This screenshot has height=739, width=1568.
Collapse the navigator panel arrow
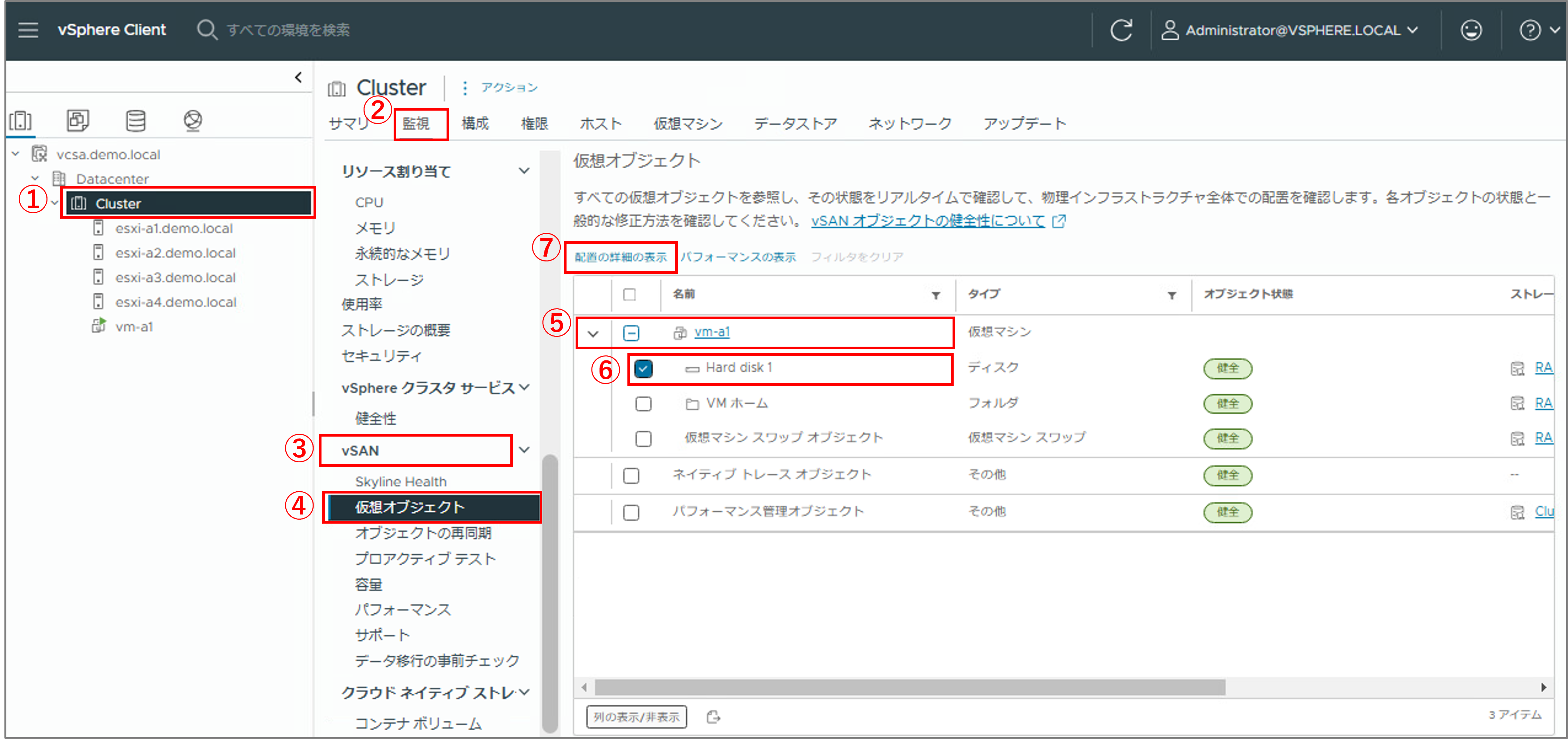pyautogui.click(x=298, y=77)
